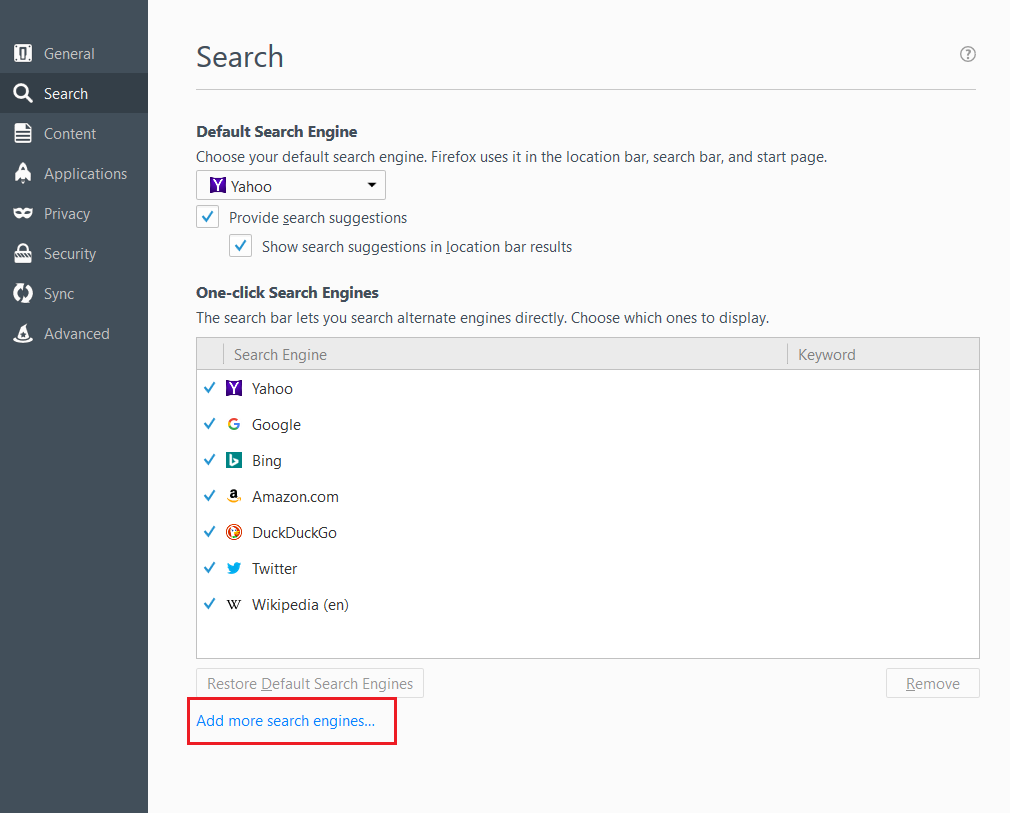Go to the General preferences tab
This screenshot has width=1010, height=813.
click(74, 53)
